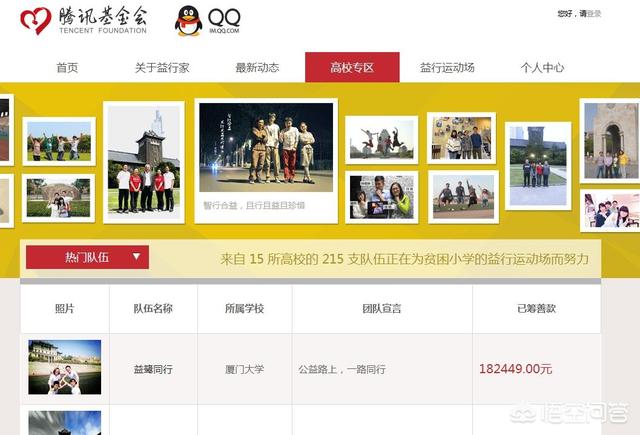This screenshot has height=435, width=640.
Task: Open the photo of group by photo wall
Action: point(462,138)
